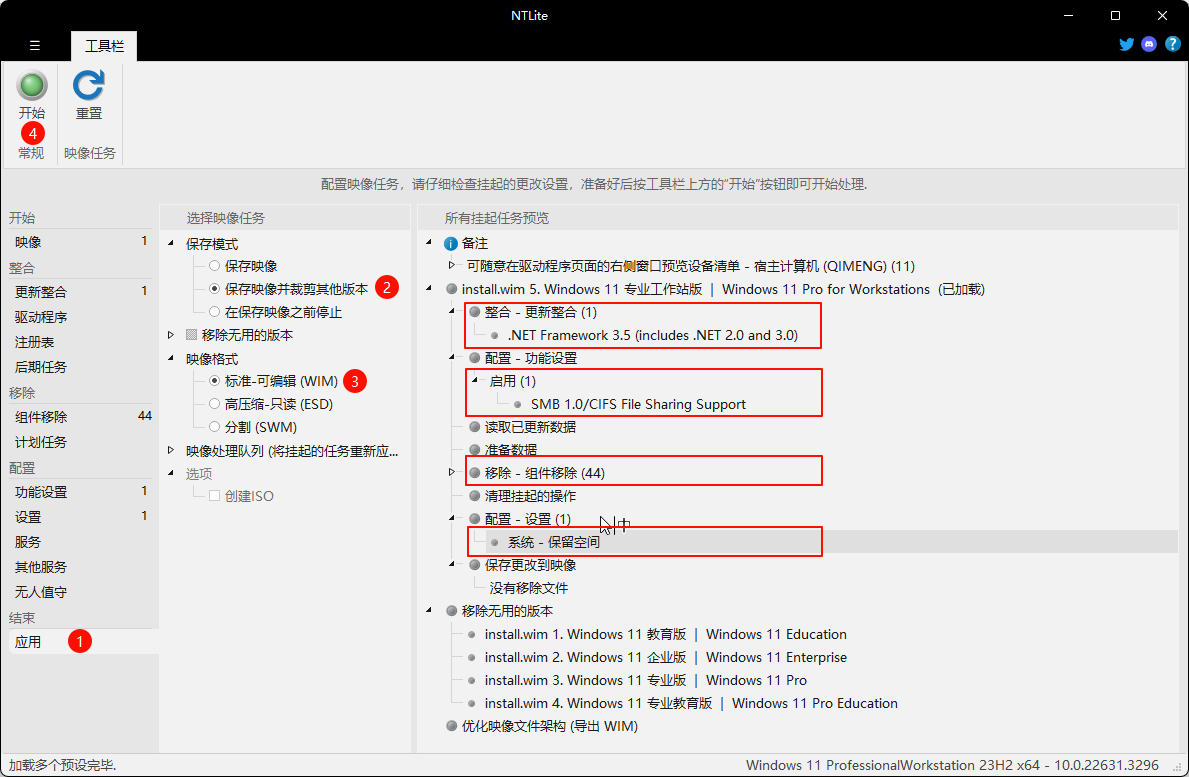This screenshot has height=777, width=1189.
Task: Select 保存映像 radio button
Action: 215,266
